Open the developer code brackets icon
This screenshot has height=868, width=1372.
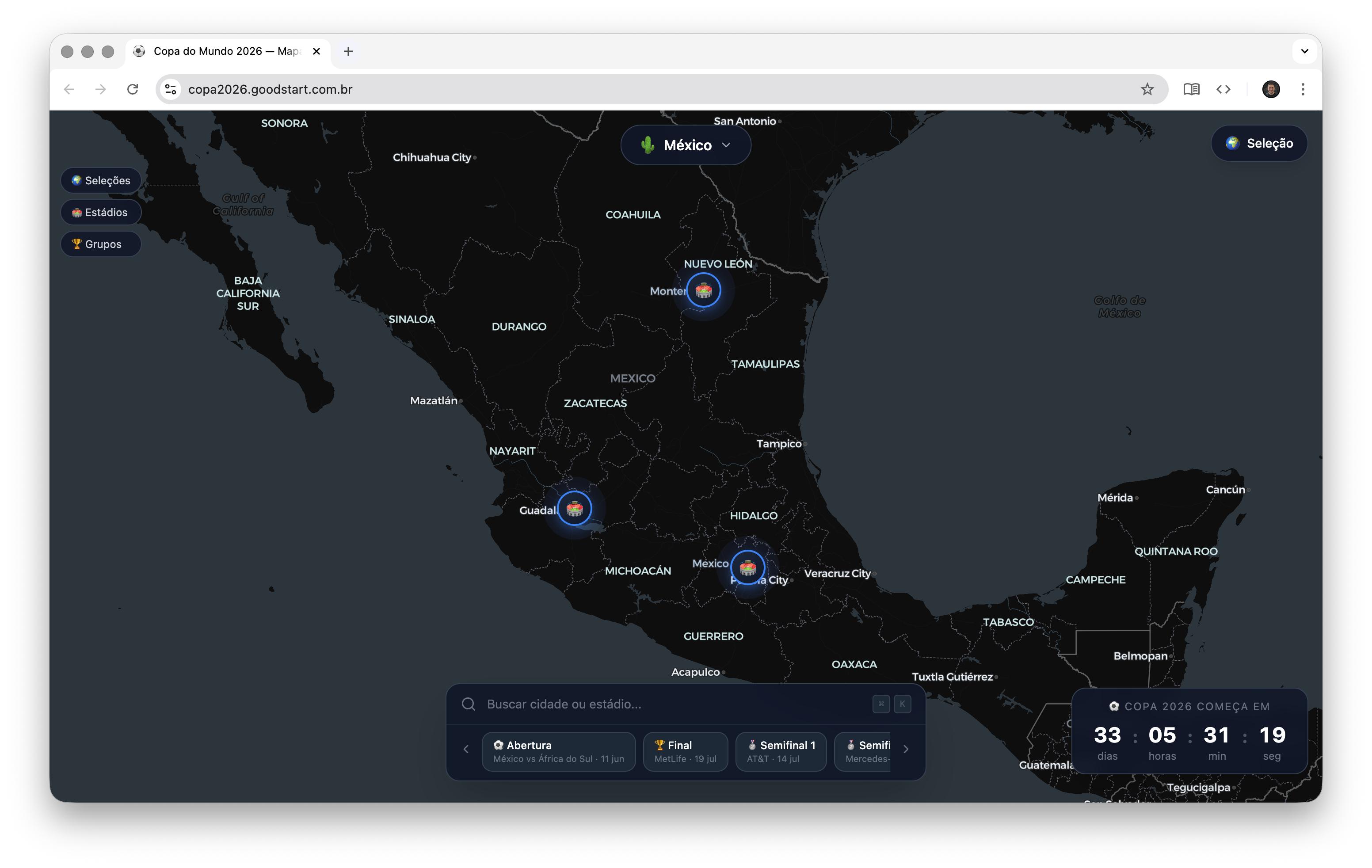(1223, 89)
